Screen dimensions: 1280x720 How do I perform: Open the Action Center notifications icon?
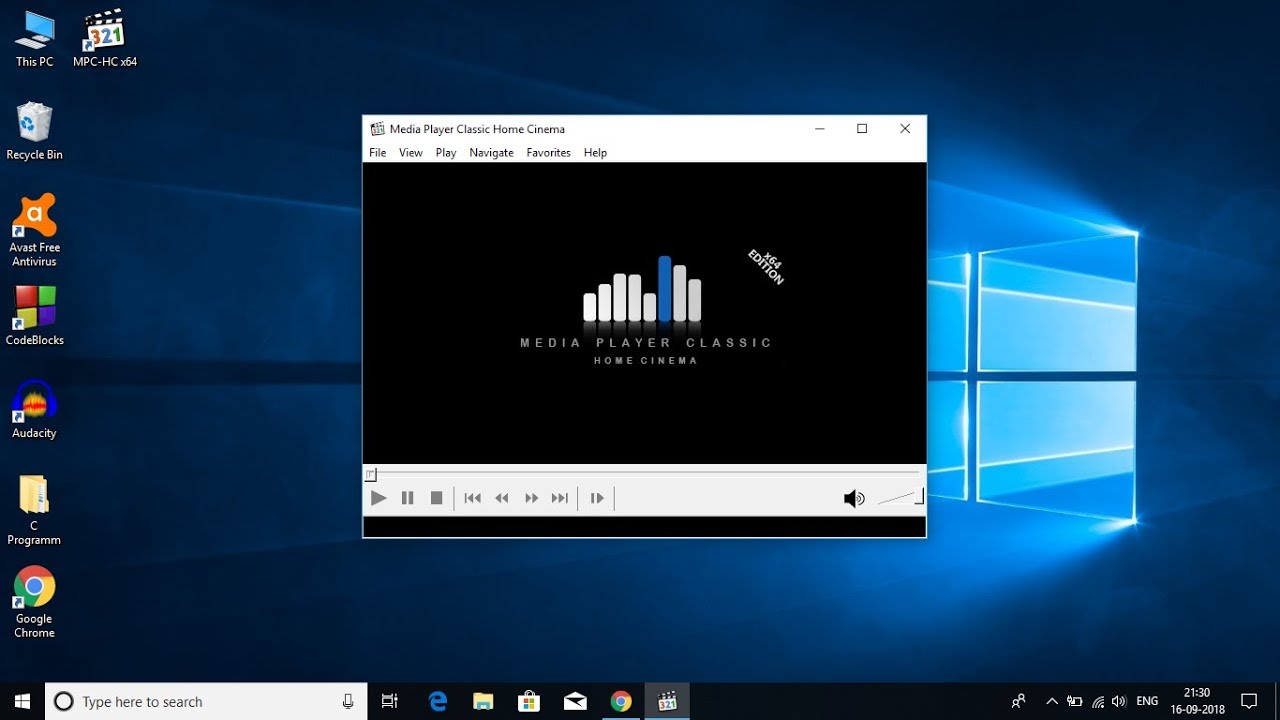click(x=1249, y=701)
